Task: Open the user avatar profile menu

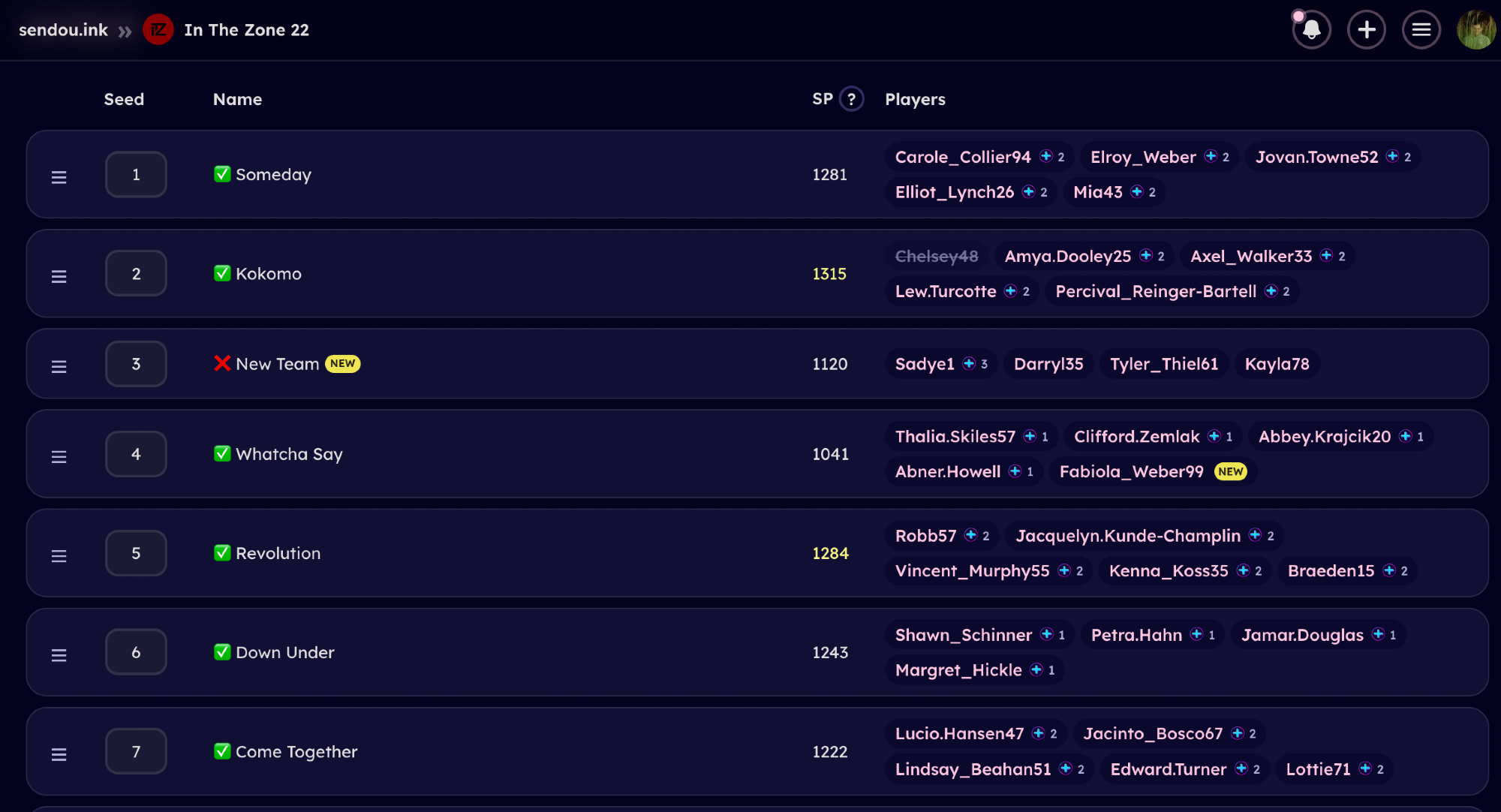Action: point(1475,30)
